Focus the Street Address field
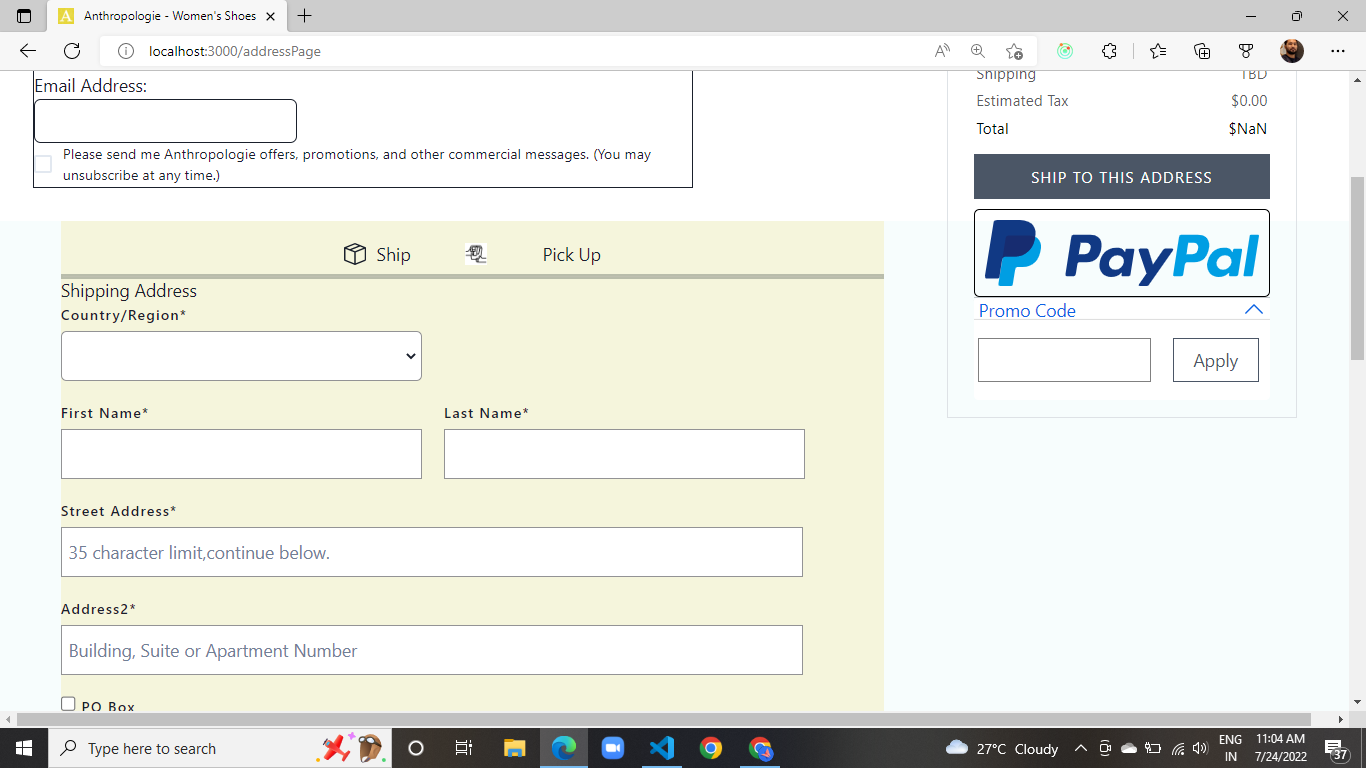Image resolution: width=1366 pixels, height=768 pixels. (432, 552)
